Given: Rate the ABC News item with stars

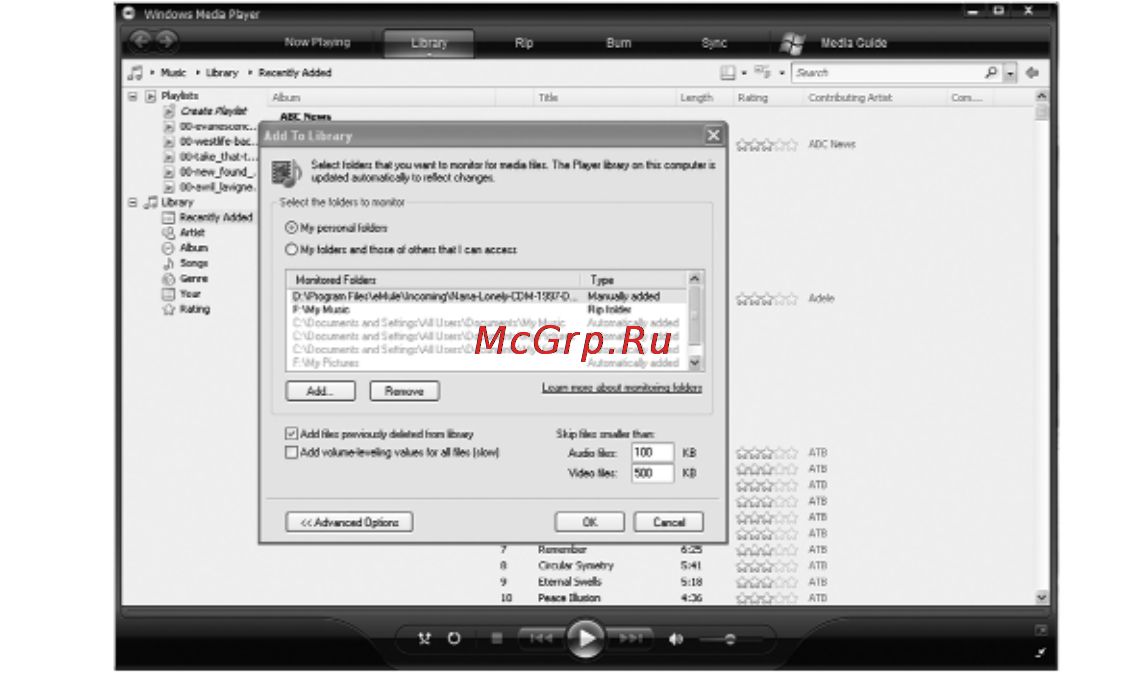Looking at the screenshot, I should point(767,145).
